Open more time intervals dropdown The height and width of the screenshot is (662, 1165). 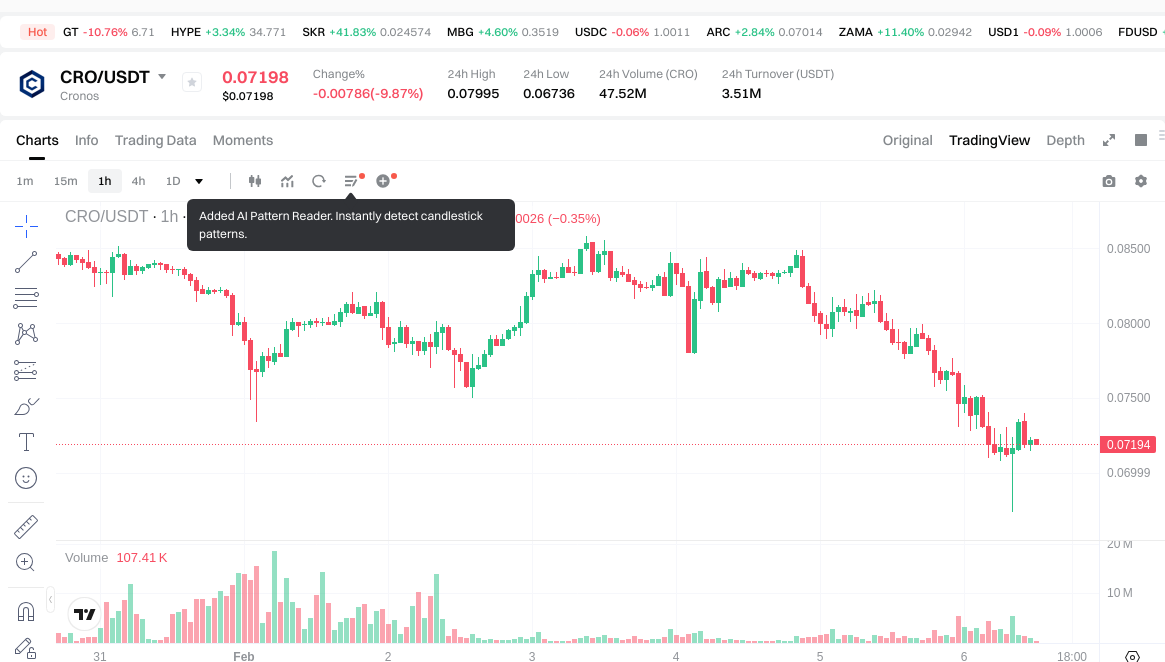199,181
